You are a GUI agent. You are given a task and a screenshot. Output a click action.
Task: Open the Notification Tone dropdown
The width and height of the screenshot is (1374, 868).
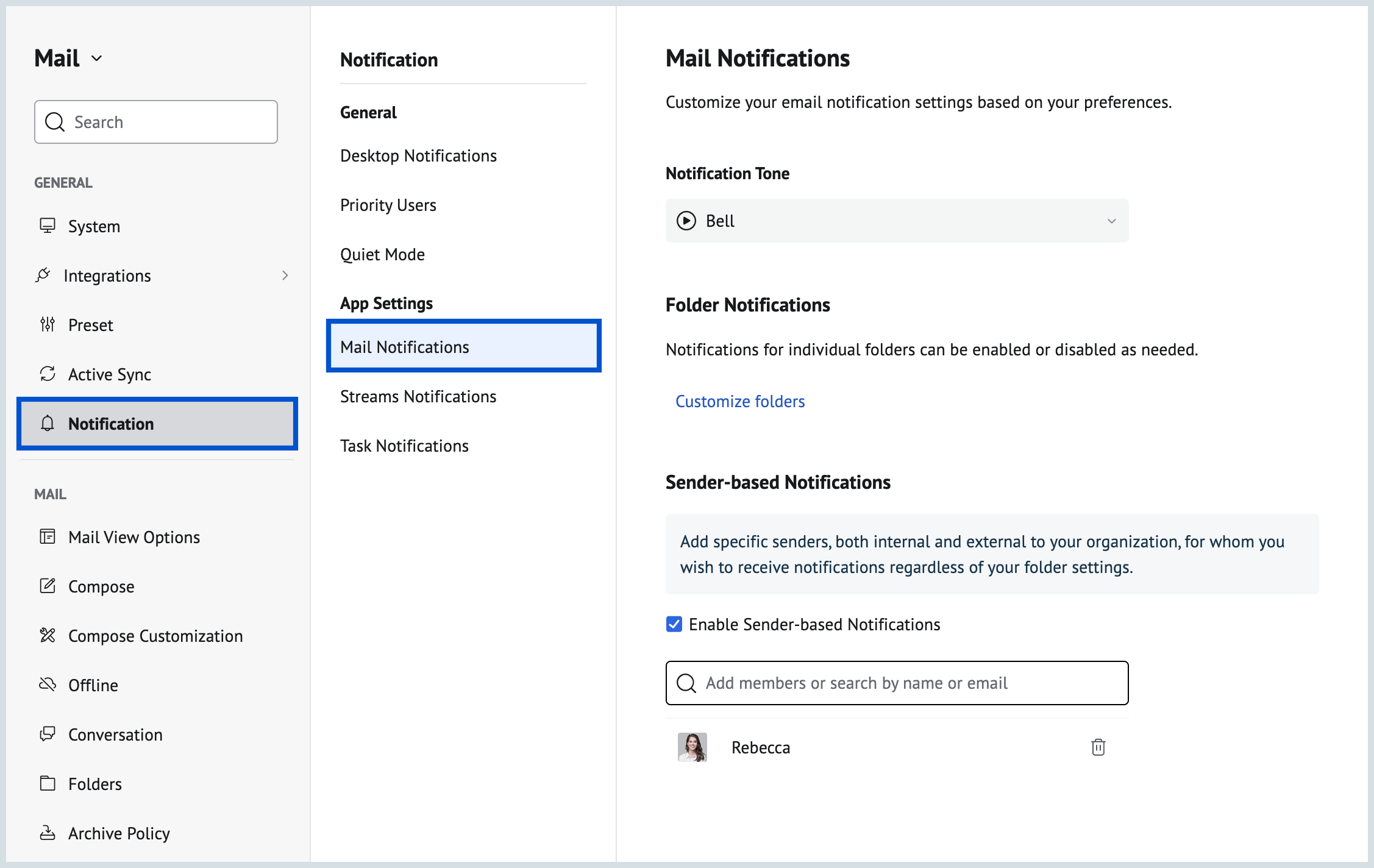(x=1112, y=221)
